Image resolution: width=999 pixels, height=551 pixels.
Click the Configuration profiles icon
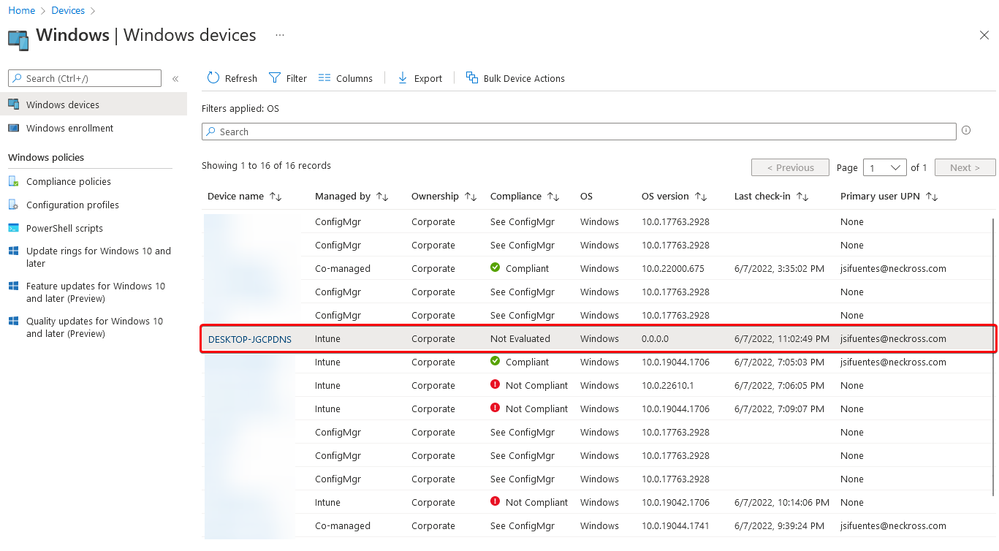pos(13,204)
